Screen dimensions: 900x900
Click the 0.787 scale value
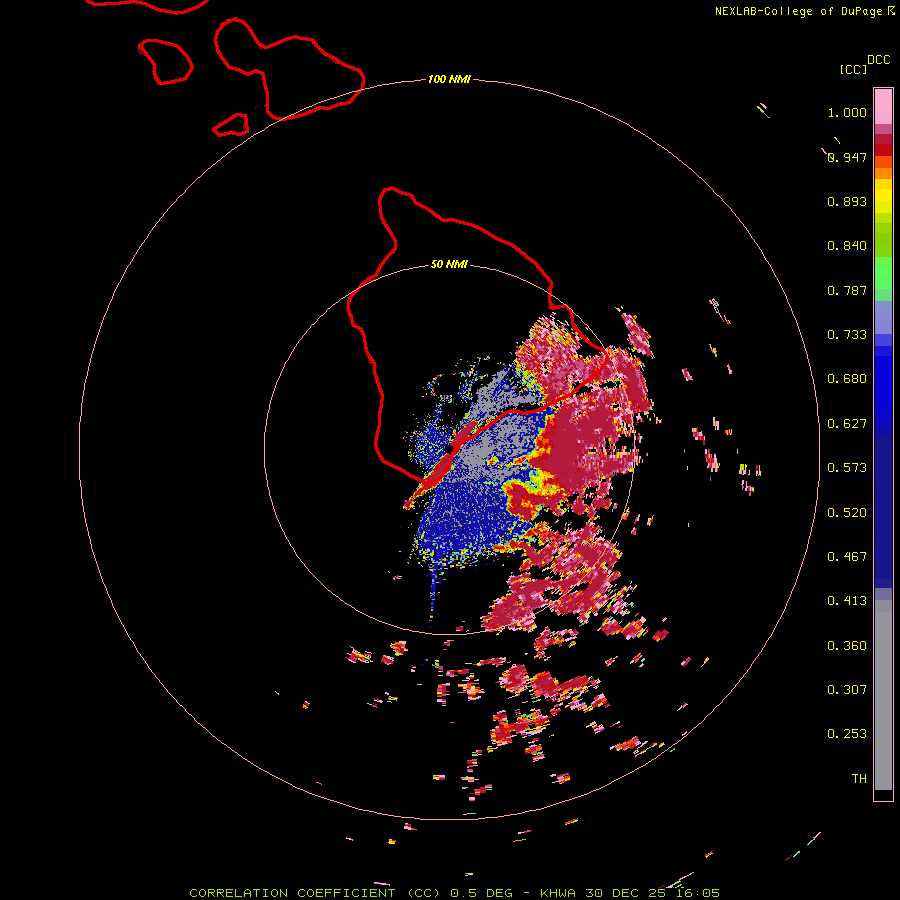coord(847,290)
